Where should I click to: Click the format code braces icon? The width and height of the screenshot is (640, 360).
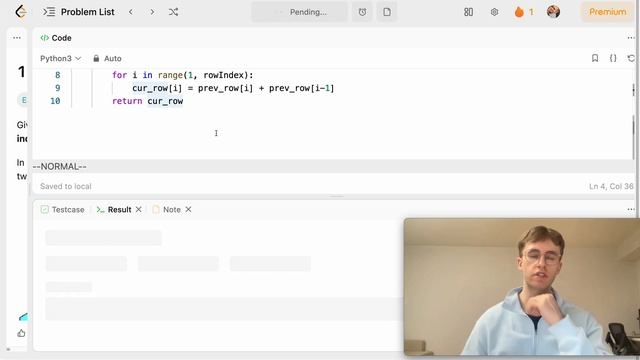pos(613,58)
